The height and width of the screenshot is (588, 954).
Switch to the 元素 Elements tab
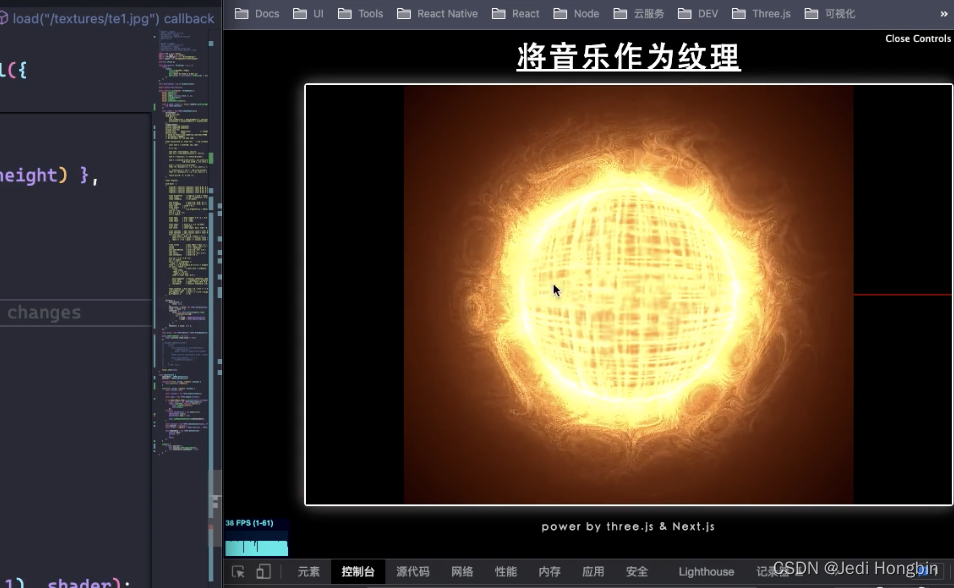pos(308,570)
